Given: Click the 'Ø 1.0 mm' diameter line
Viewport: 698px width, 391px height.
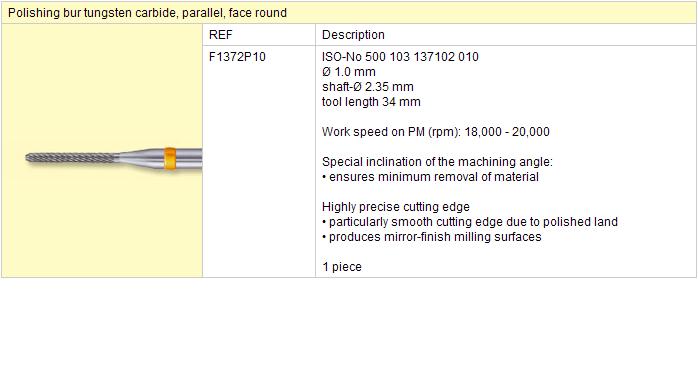Looking at the screenshot, I should point(349,72).
